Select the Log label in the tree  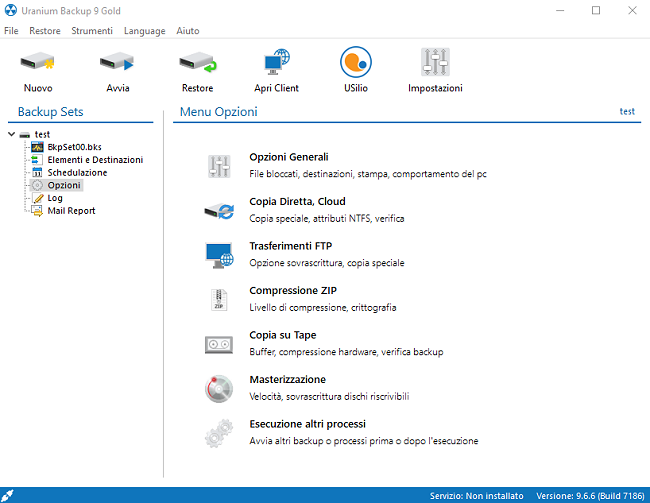tap(55, 198)
